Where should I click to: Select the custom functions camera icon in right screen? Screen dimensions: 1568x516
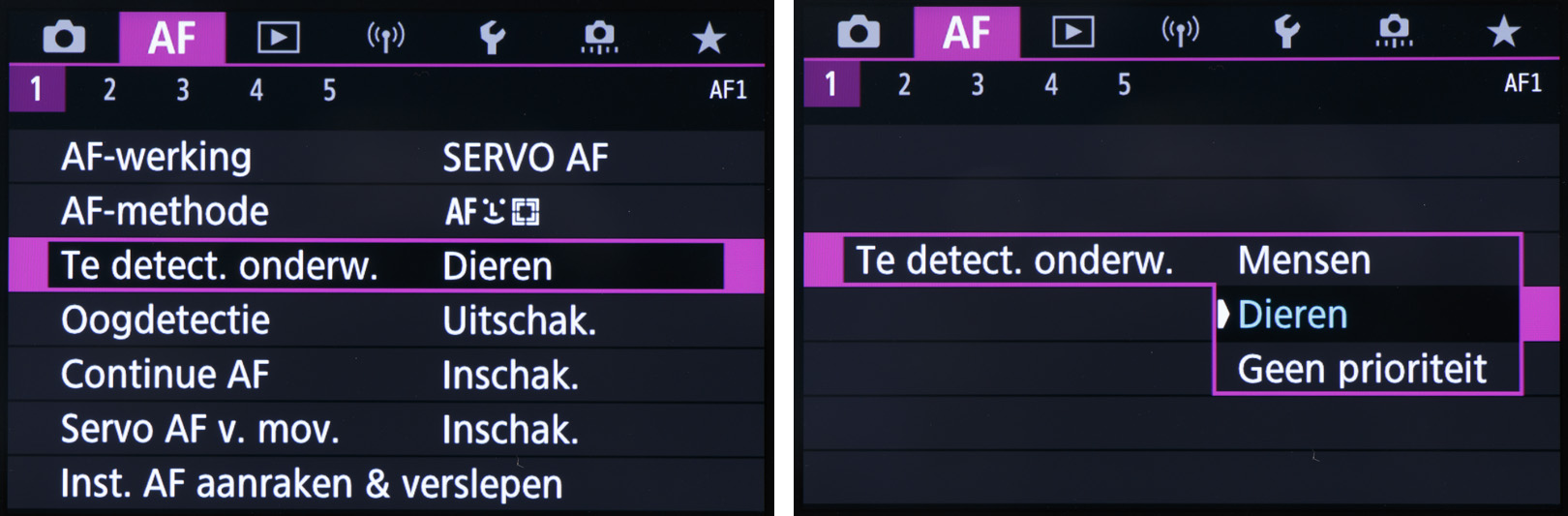pyautogui.click(x=1394, y=32)
